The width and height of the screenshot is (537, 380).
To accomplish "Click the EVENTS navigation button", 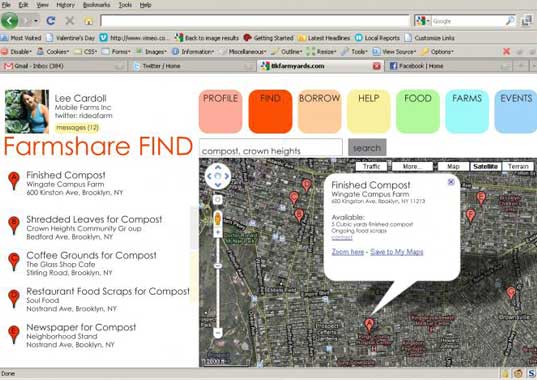I will (516, 111).
